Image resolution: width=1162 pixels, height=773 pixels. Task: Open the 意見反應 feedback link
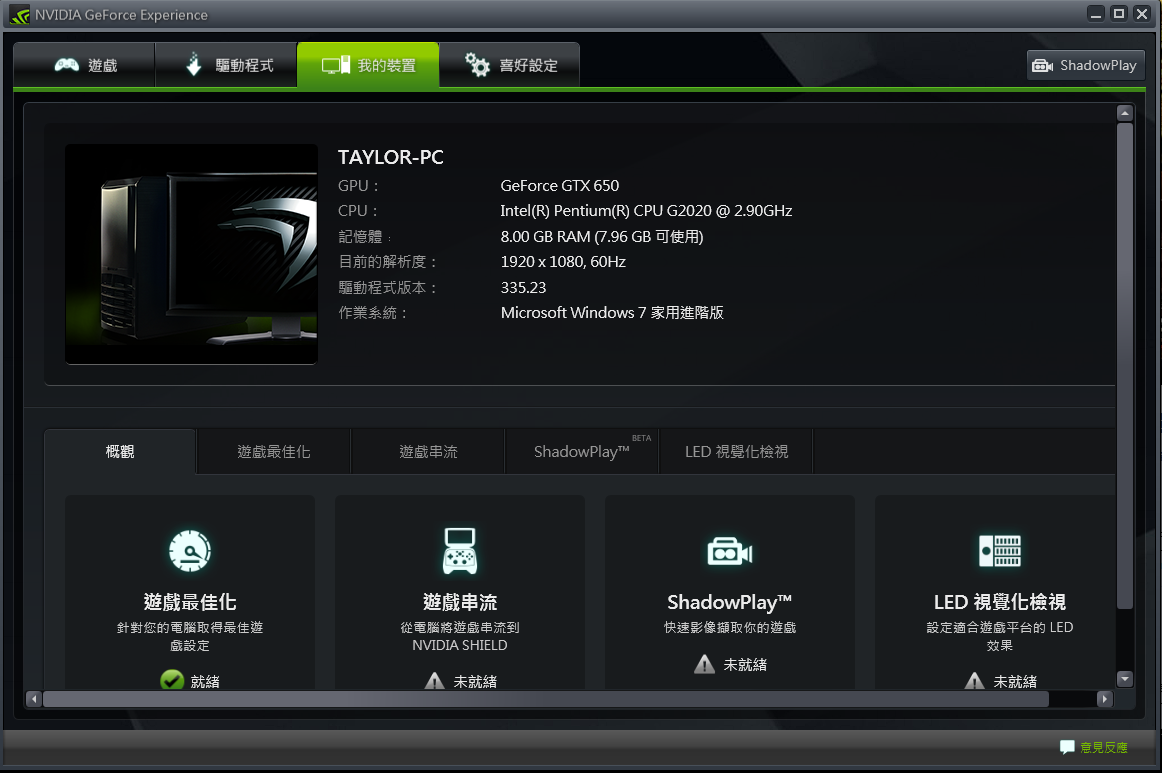click(x=1103, y=747)
